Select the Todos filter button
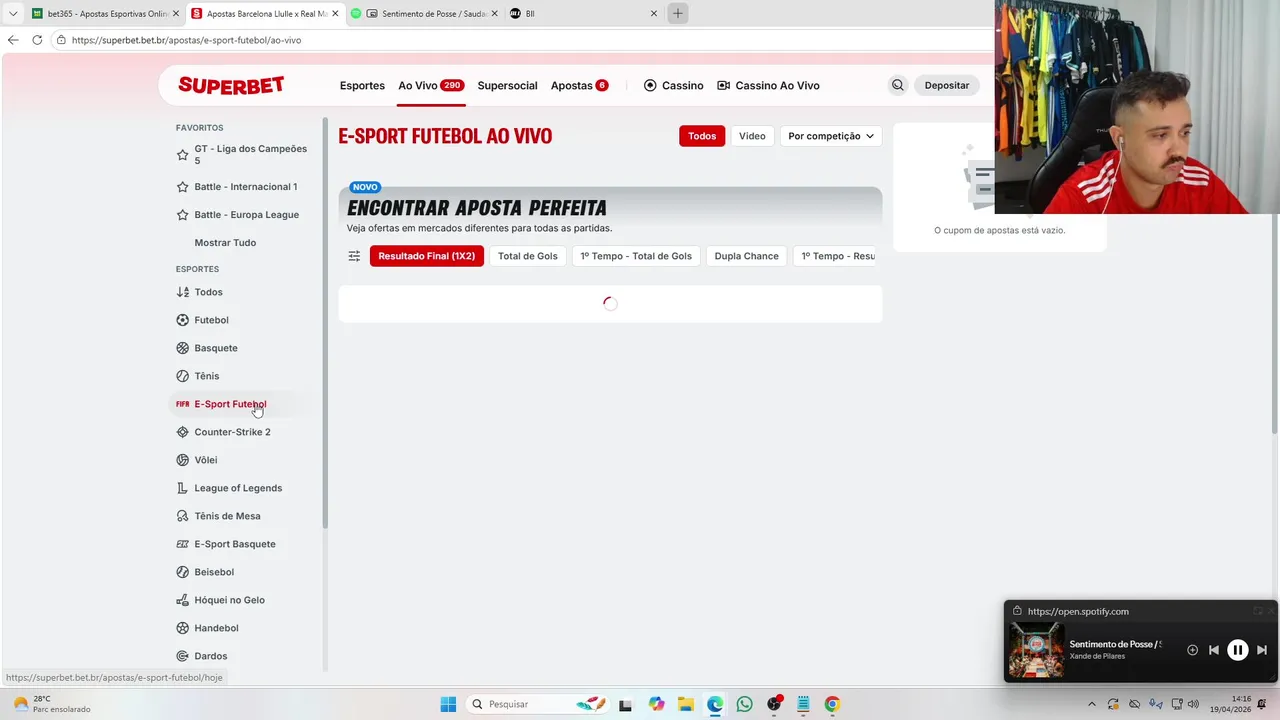The height and width of the screenshot is (720, 1280). (x=702, y=136)
